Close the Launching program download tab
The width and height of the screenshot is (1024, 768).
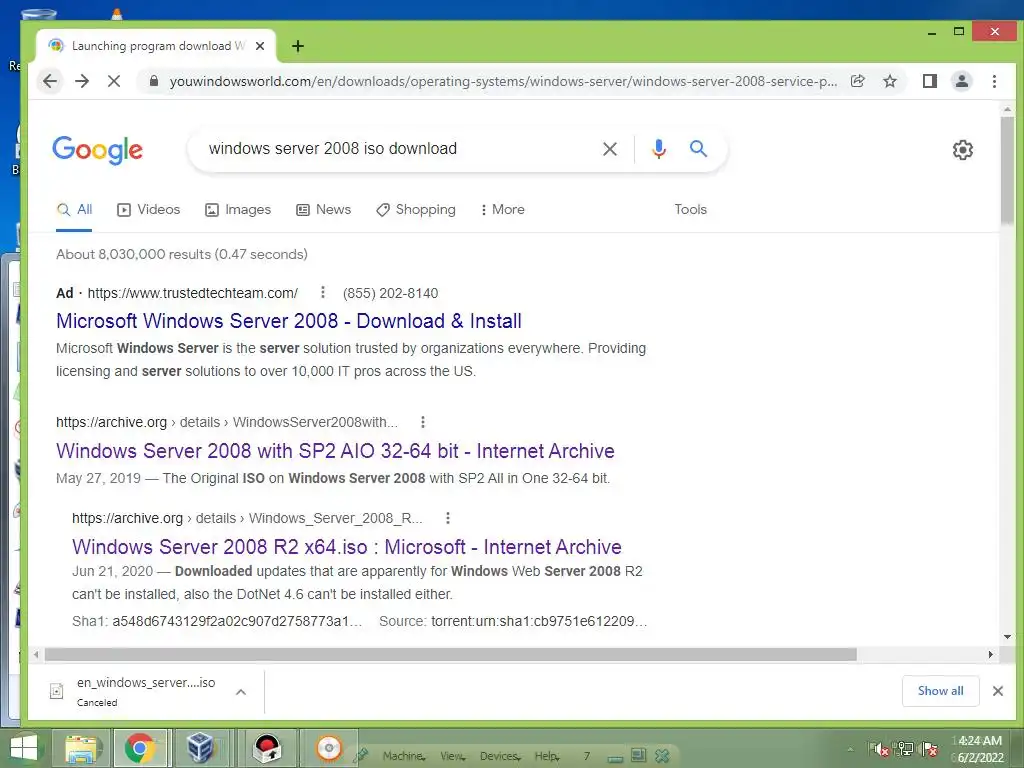tap(260, 46)
